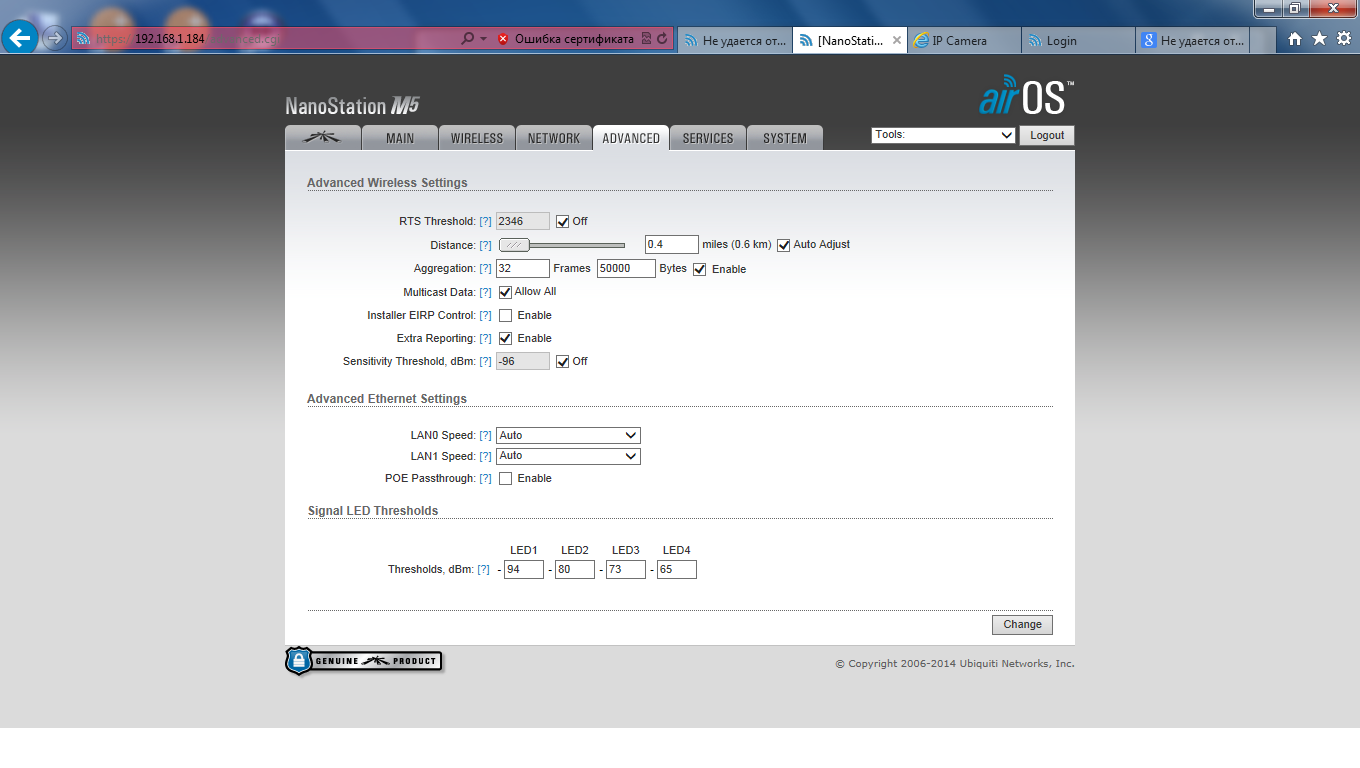
Task: Switch to IP Camera browser tab
Action: click(965, 40)
